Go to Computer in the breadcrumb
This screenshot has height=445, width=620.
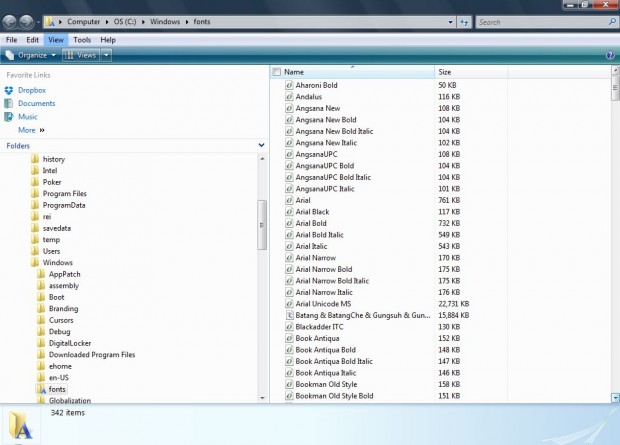point(83,22)
